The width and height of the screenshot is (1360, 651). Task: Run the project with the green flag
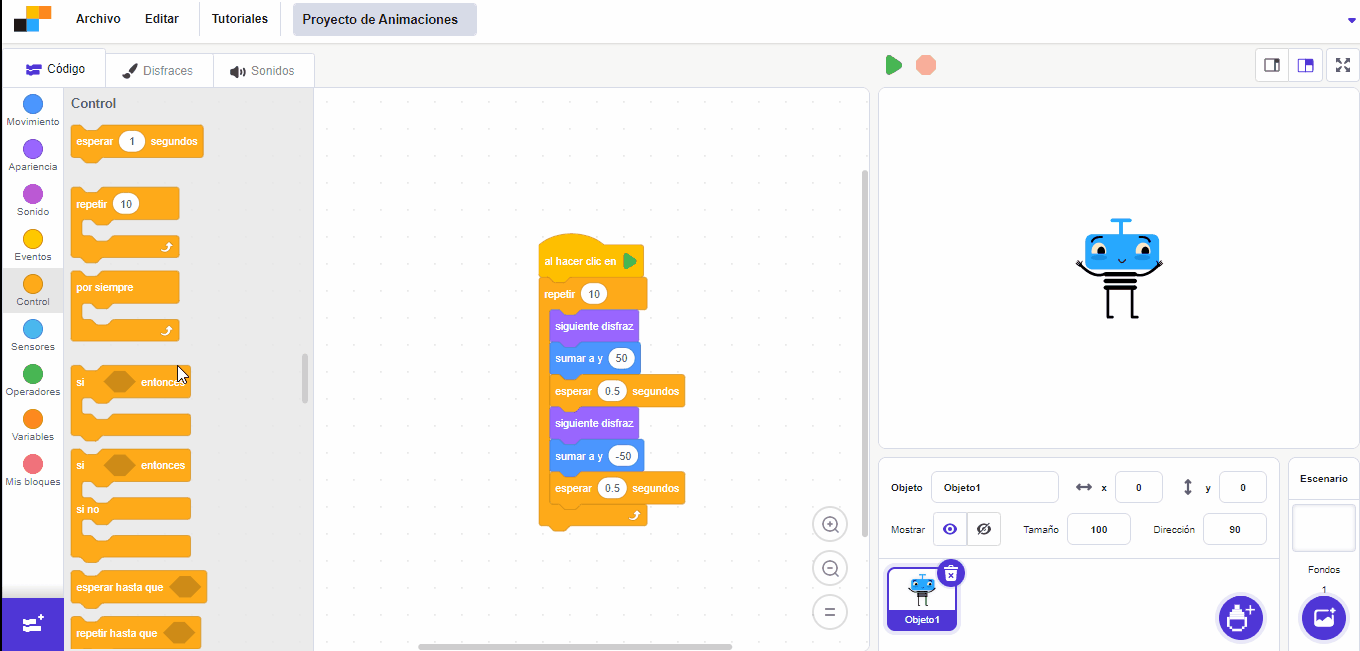pyautogui.click(x=894, y=65)
